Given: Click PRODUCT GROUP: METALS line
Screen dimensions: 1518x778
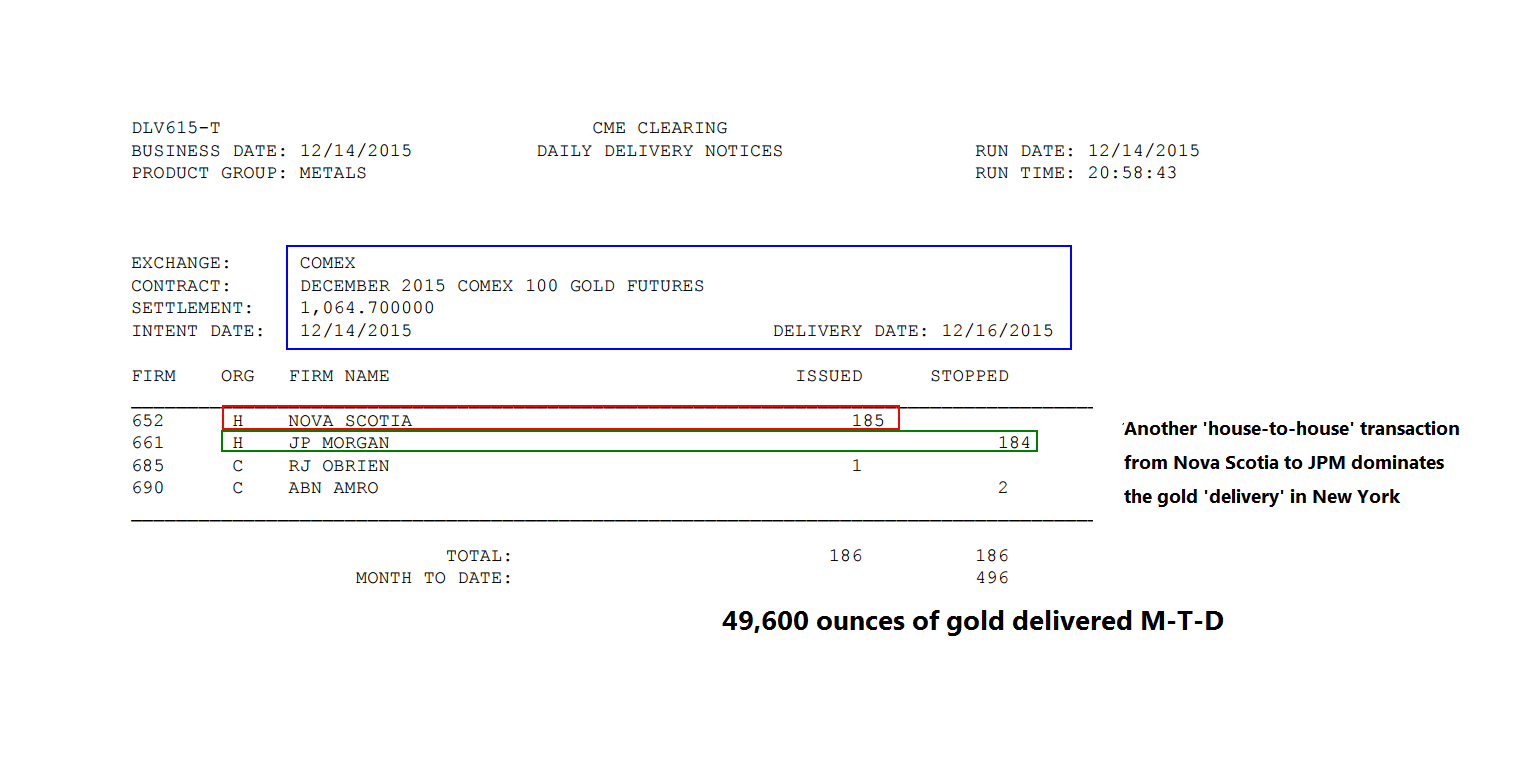Looking at the screenshot, I should (x=249, y=173).
